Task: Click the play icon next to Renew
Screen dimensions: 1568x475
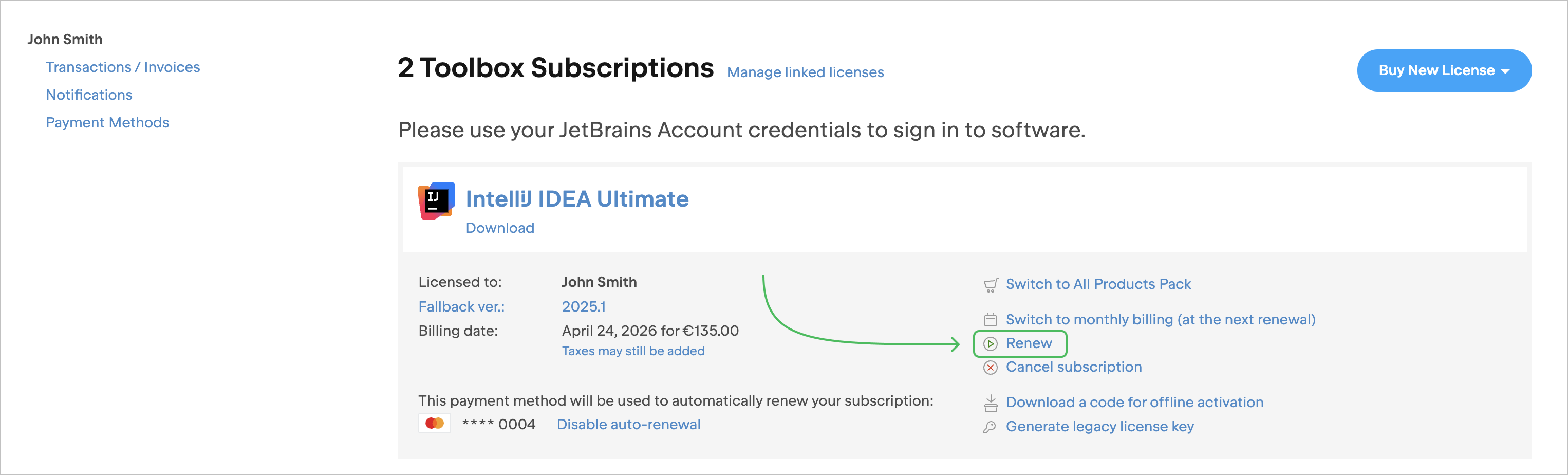Action: (991, 344)
